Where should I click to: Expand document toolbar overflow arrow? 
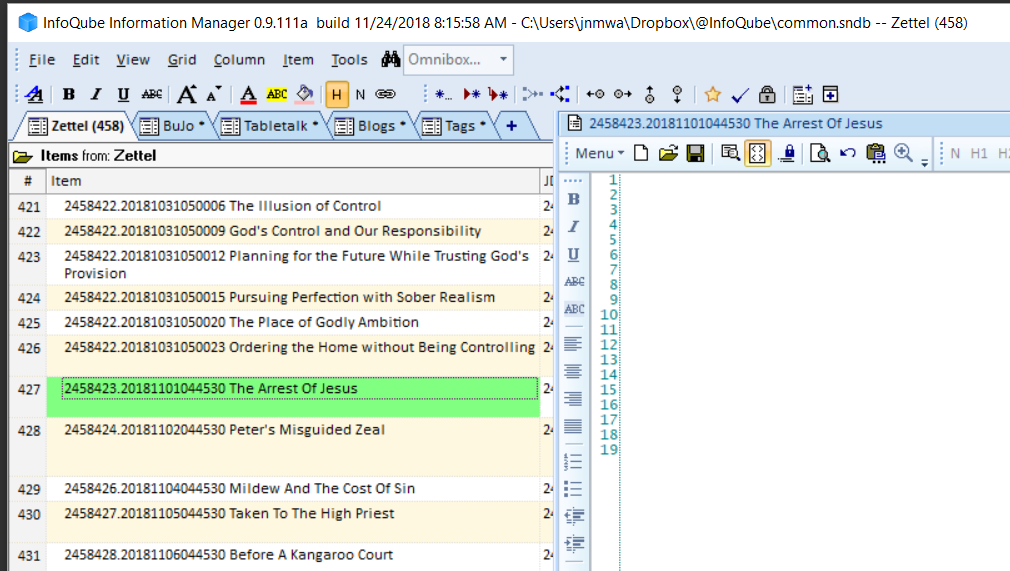tap(924, 162)
